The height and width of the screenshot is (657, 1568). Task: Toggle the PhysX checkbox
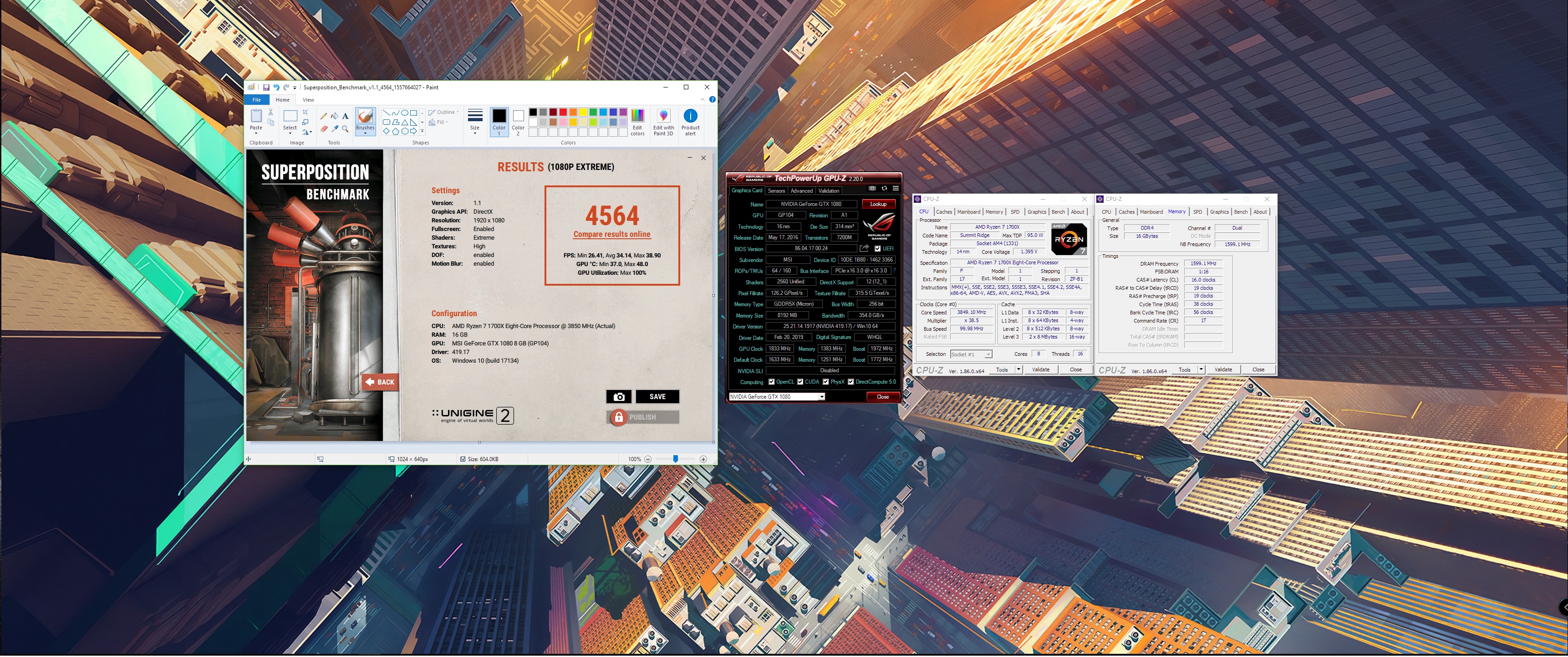click(x=826, y=382)
